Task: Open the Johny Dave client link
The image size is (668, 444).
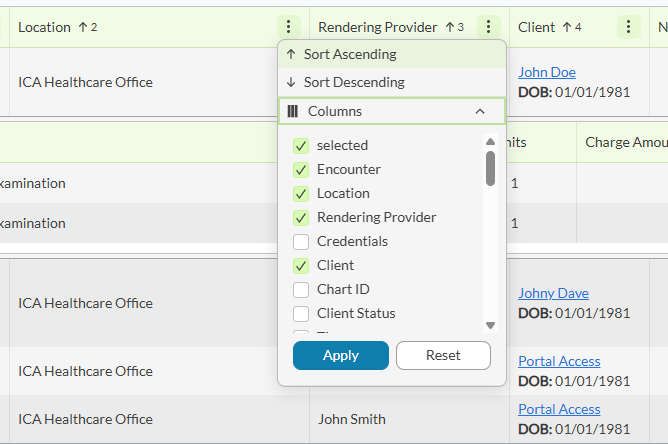Action: (553, 293)
